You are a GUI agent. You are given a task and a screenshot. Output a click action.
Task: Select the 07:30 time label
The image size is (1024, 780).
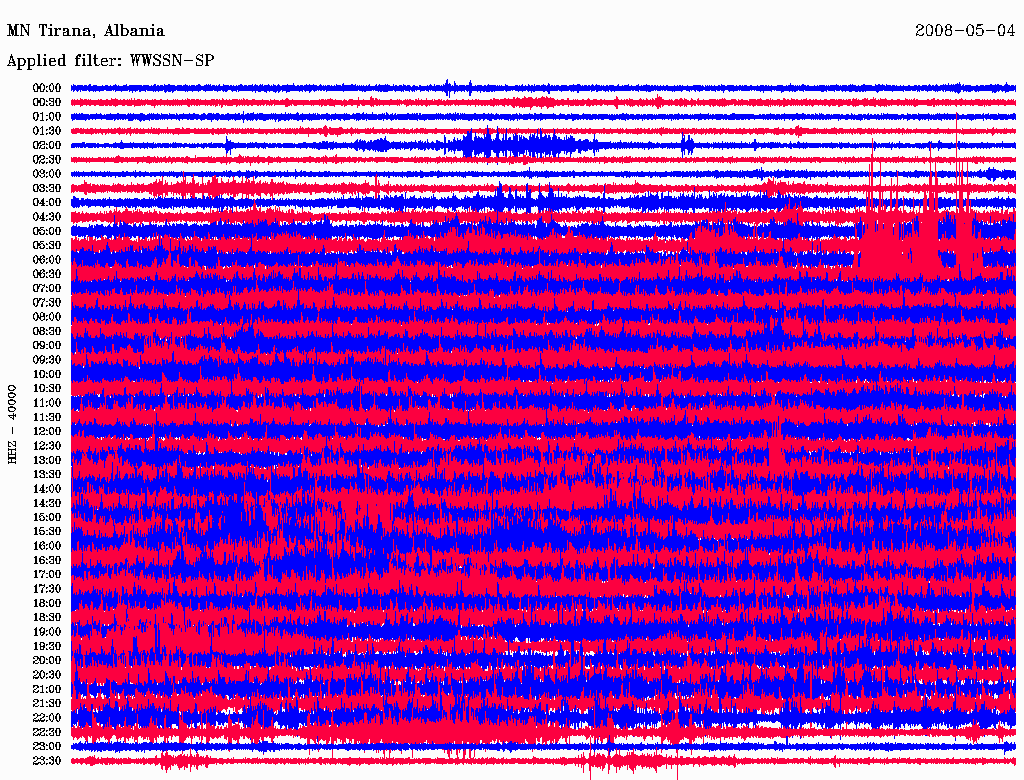click(x=47, y=302)
